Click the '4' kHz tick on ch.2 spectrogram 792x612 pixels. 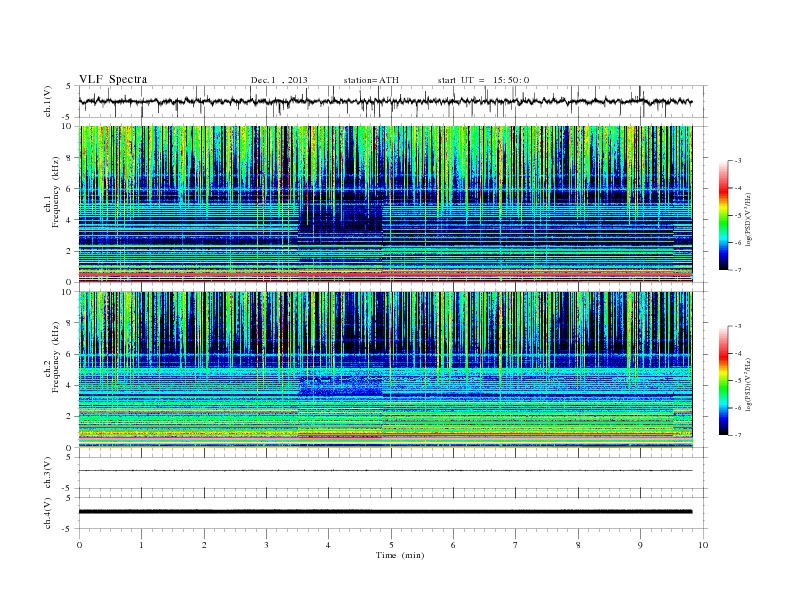coord(69,385)
